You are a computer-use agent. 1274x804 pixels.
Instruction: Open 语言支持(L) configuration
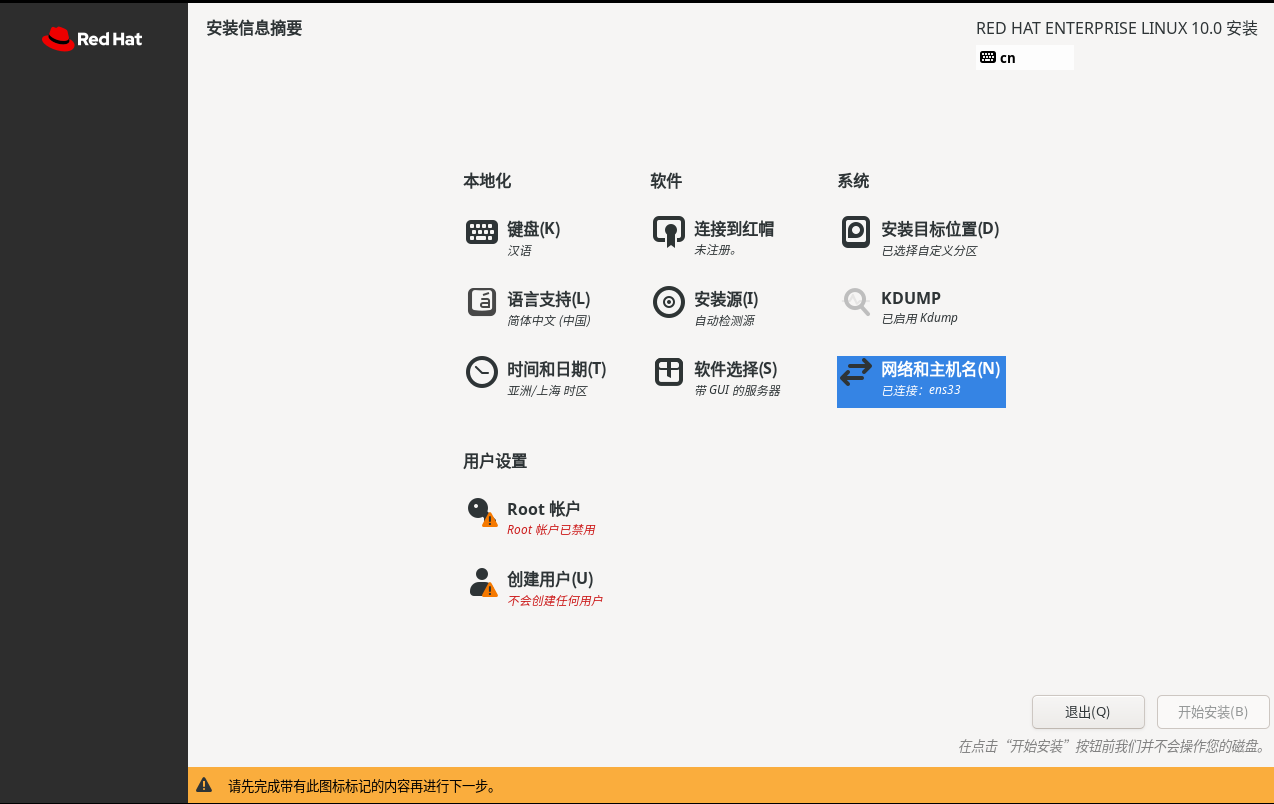[549, 299]
